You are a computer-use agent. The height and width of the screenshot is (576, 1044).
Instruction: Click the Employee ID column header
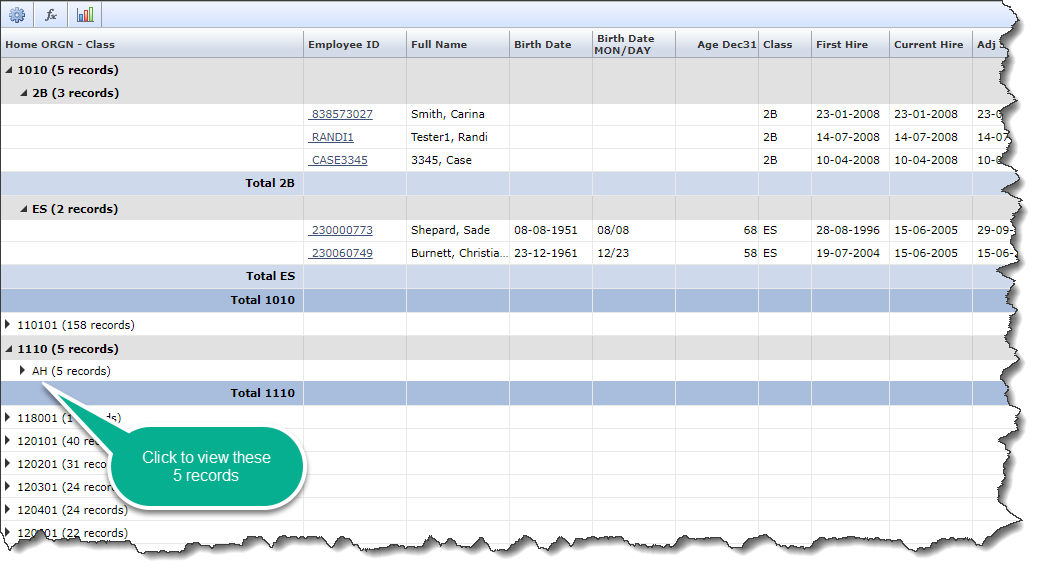[344, 45]
